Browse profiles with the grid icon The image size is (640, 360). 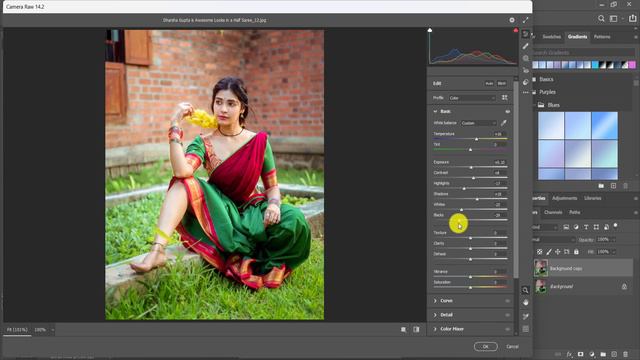coord(505,98)
